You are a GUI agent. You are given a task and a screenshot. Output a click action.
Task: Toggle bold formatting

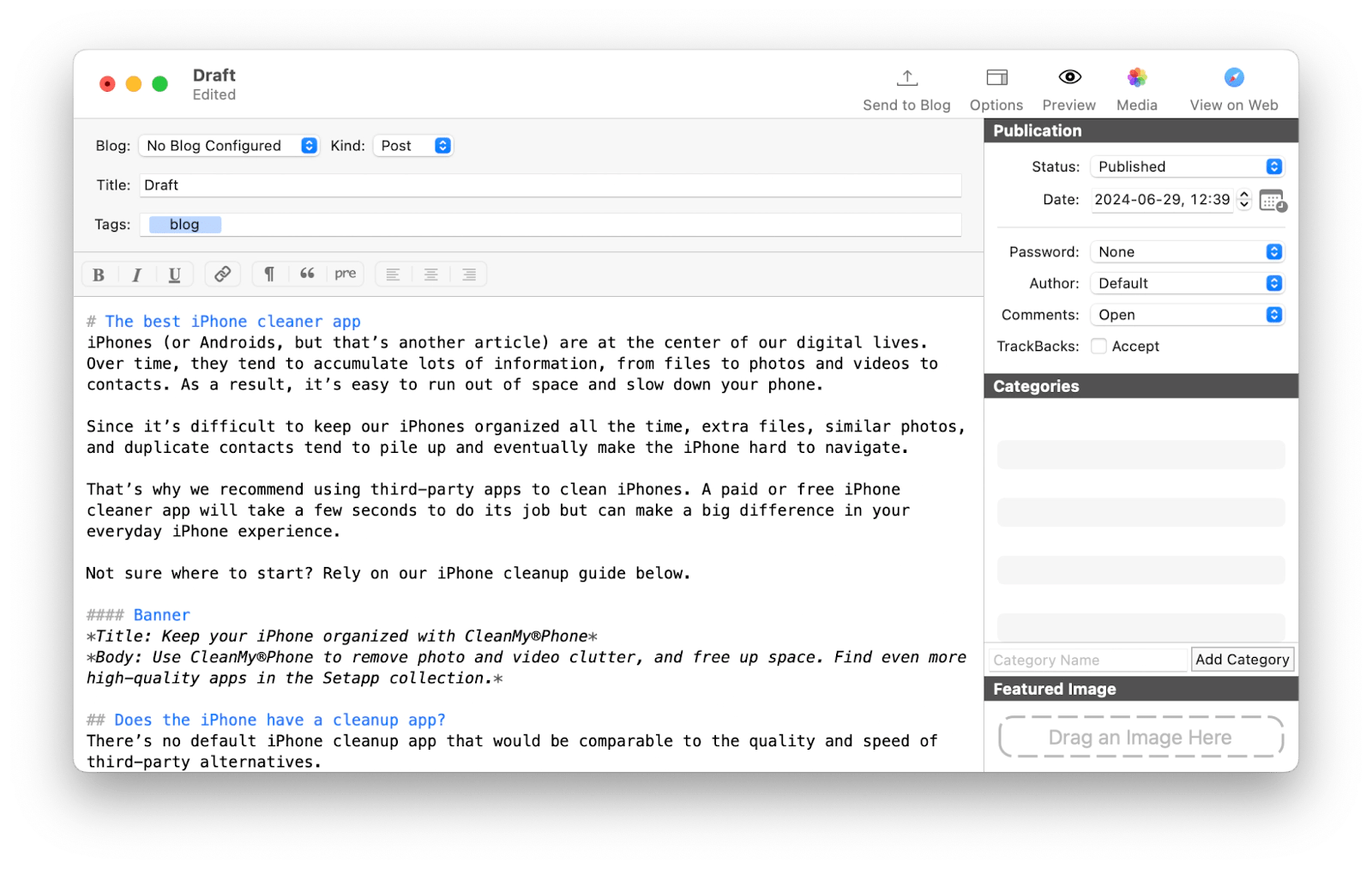pos(98,274)
